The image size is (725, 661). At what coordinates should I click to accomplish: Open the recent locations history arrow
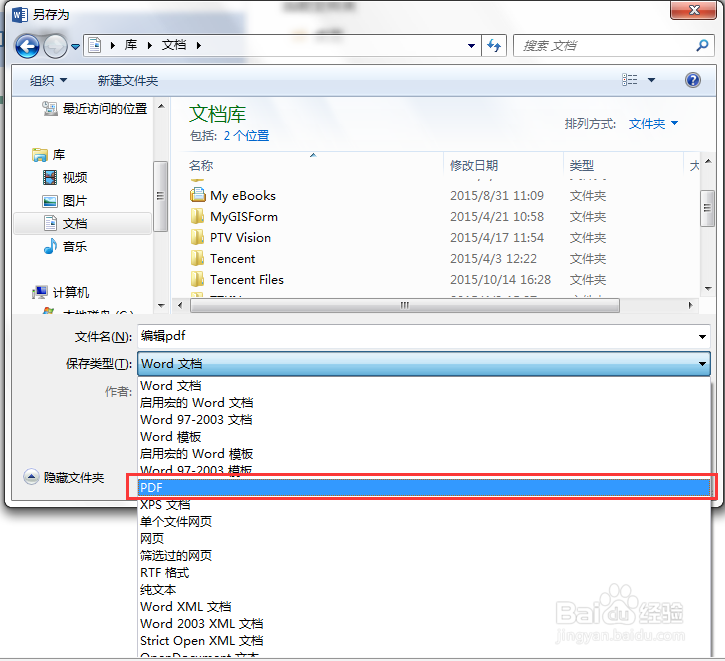coord(75,47)
